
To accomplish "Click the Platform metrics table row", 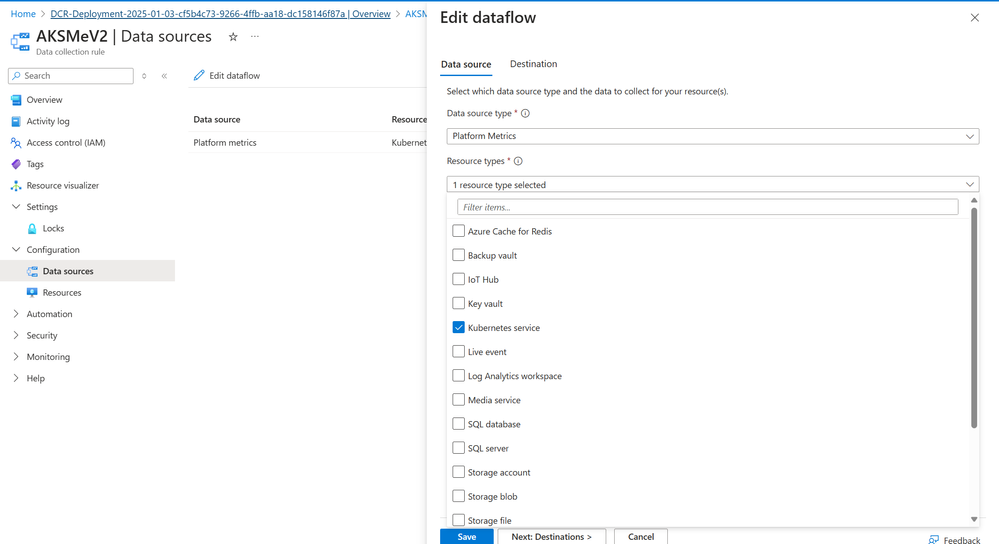I will click(x=309, y=143).
